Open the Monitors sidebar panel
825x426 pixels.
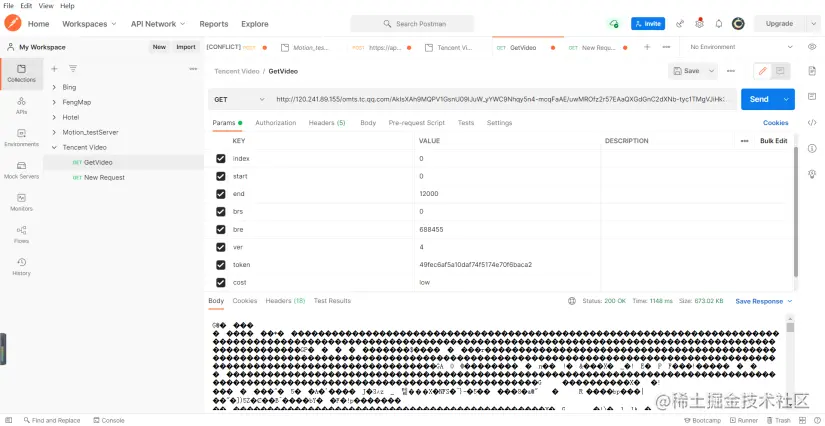coord(21,202)
